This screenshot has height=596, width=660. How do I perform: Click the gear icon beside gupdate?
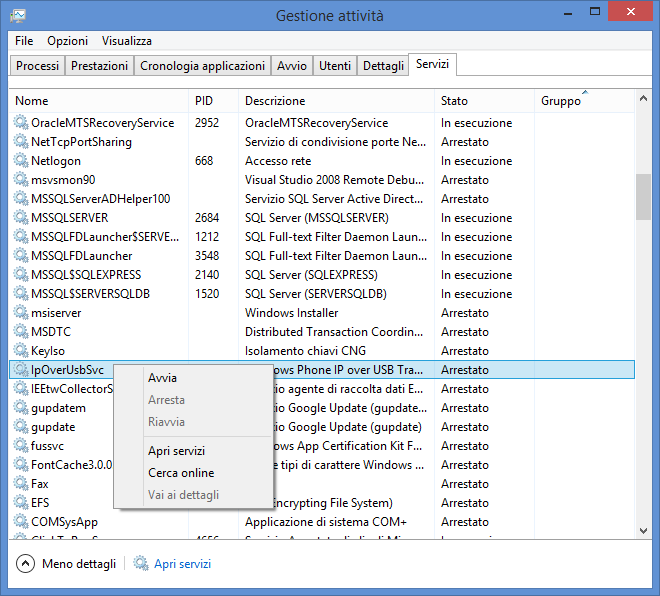click(x=21, y=426)
